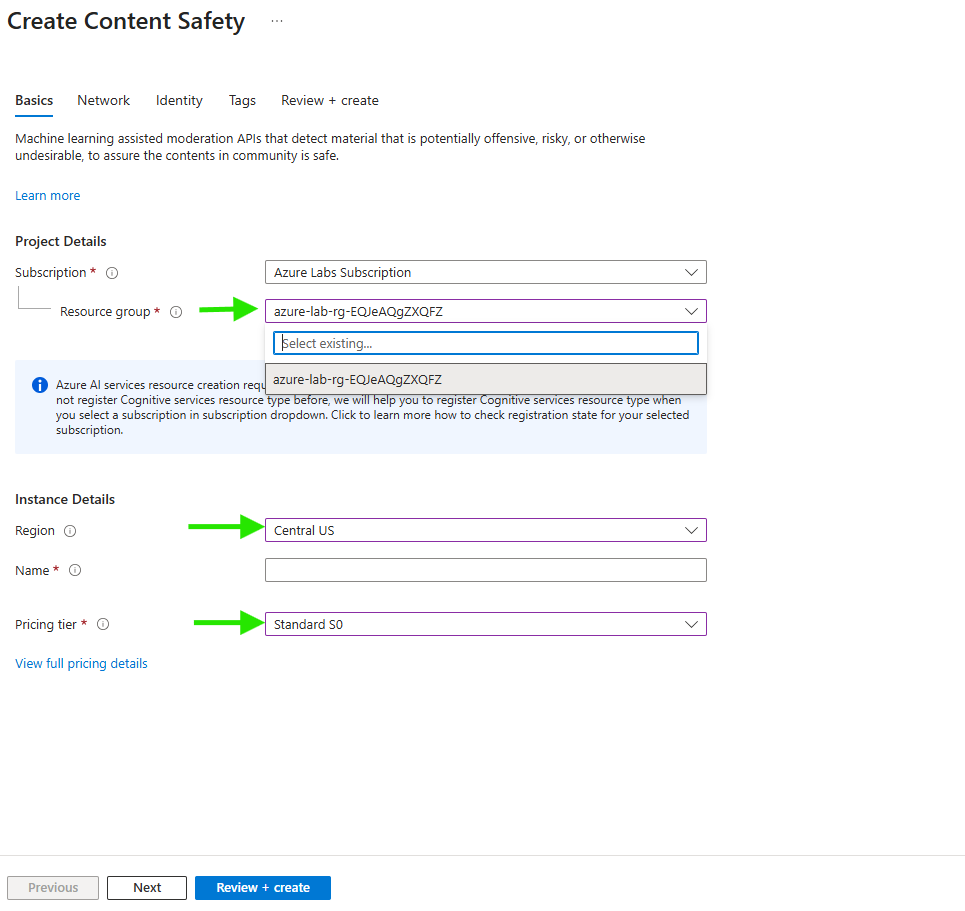Switch to the Network tab
965x911 pixels.
(104, 100)
